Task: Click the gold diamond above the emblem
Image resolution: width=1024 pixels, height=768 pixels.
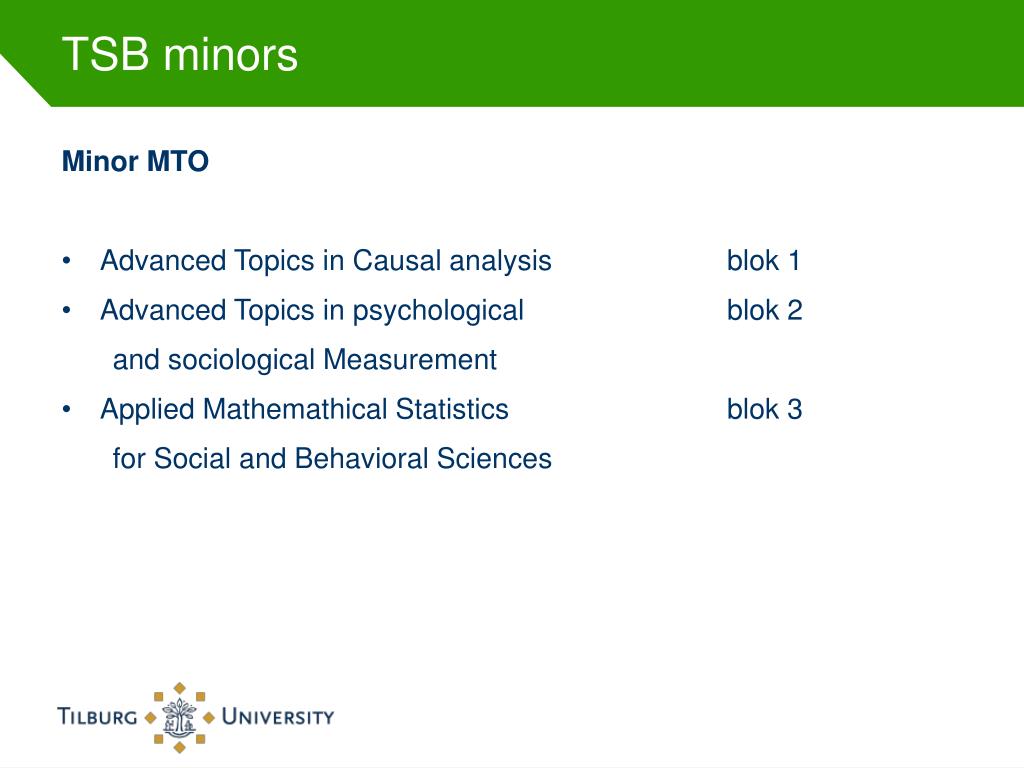Action: click(180, 688)
